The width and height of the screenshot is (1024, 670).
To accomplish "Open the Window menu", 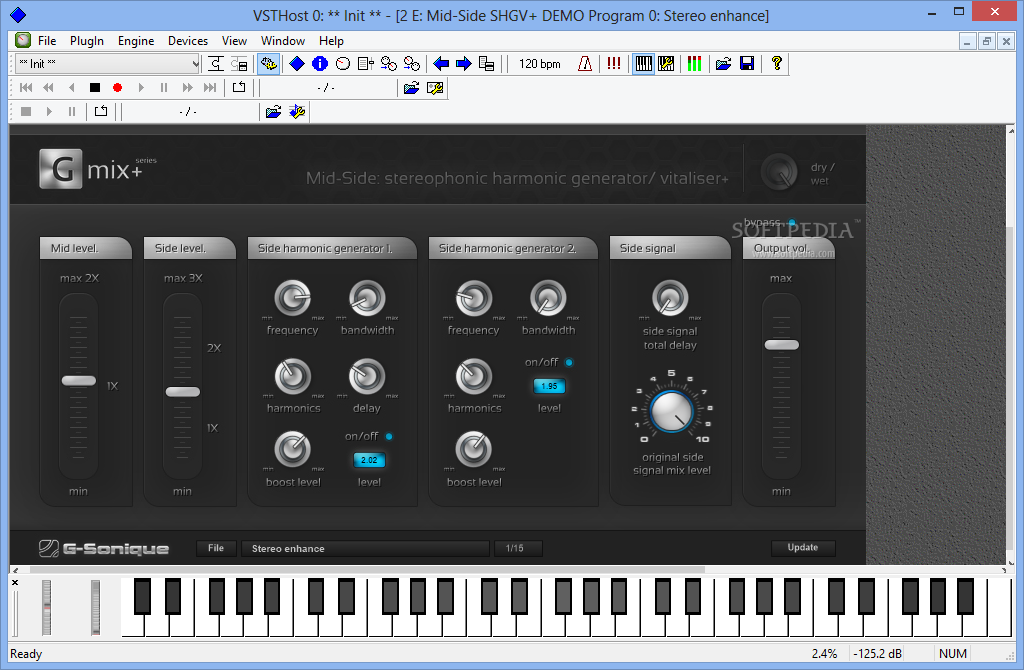I will tap(283, 40).
